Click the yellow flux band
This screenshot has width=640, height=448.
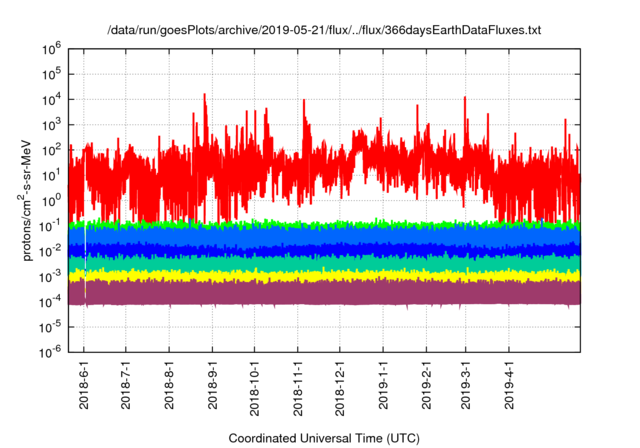[x=300, y=273]
